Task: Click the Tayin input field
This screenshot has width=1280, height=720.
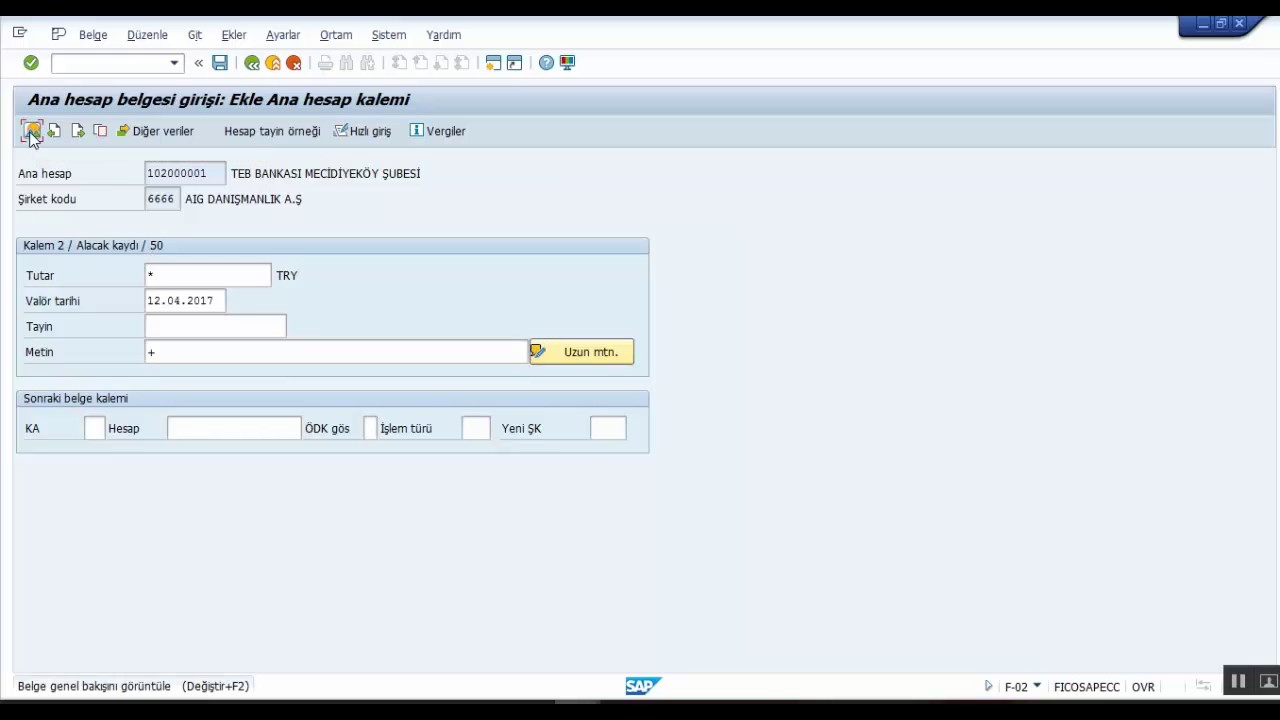Action: click(x=215, y=326)
